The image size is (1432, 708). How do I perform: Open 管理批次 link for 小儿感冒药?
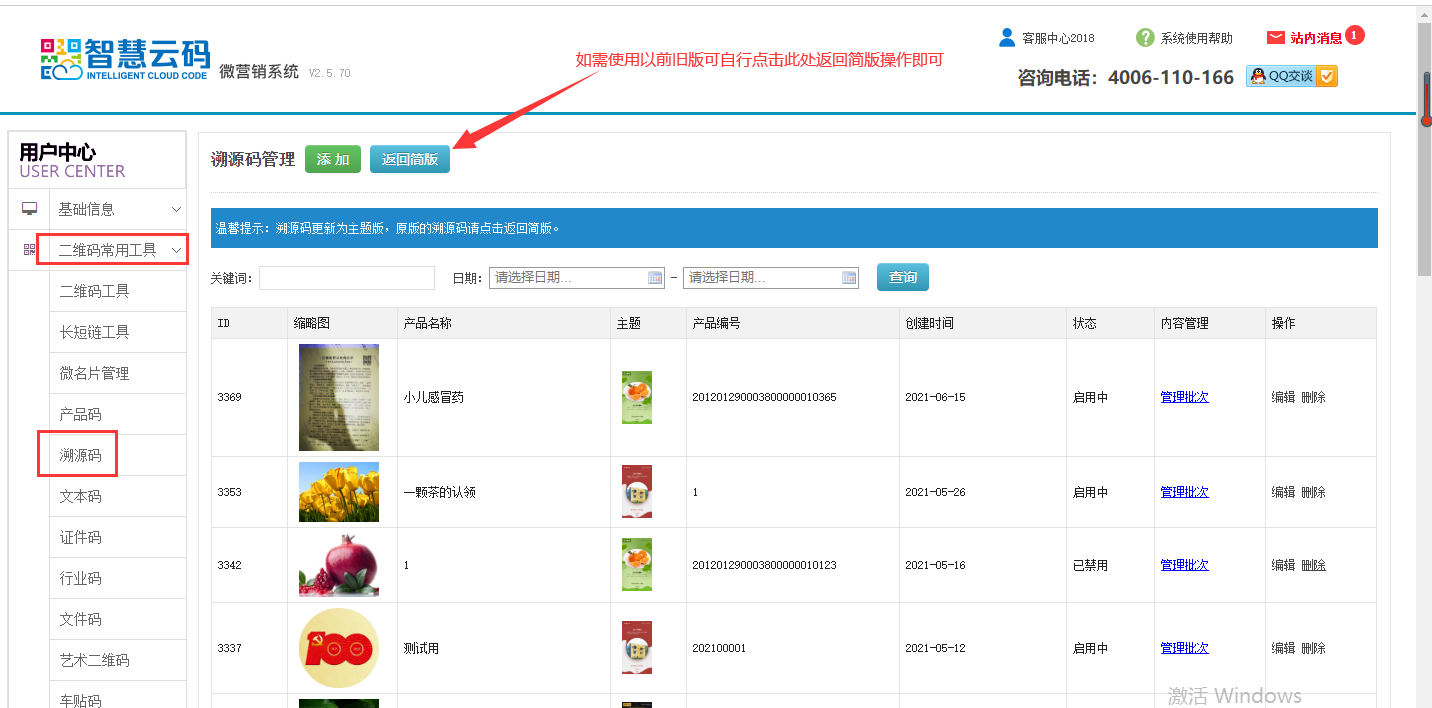point(1184,397)
